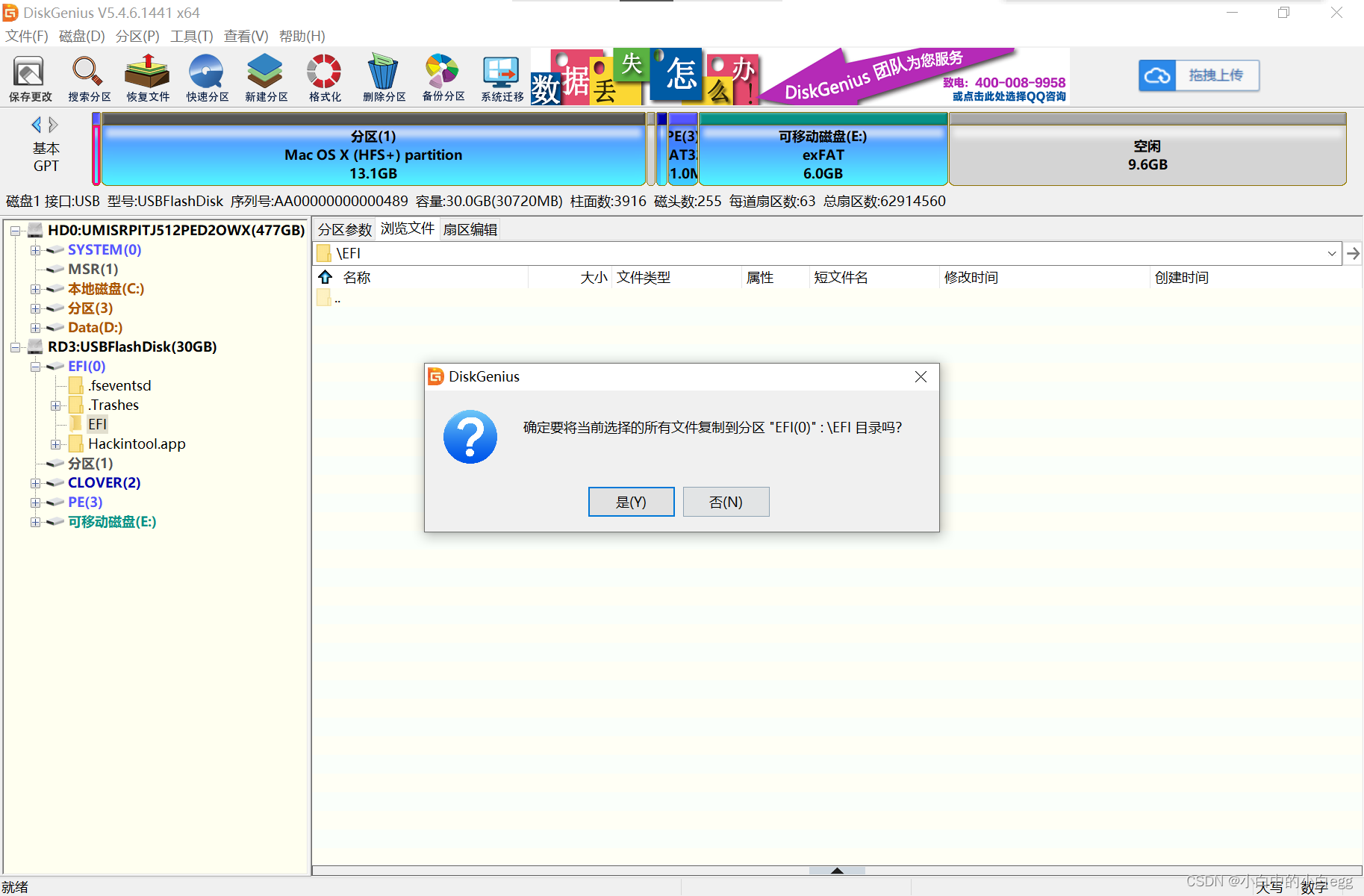Open the parent '..' folder entry
This screenshot has height=896, width=1364.
tap(330, 299)
